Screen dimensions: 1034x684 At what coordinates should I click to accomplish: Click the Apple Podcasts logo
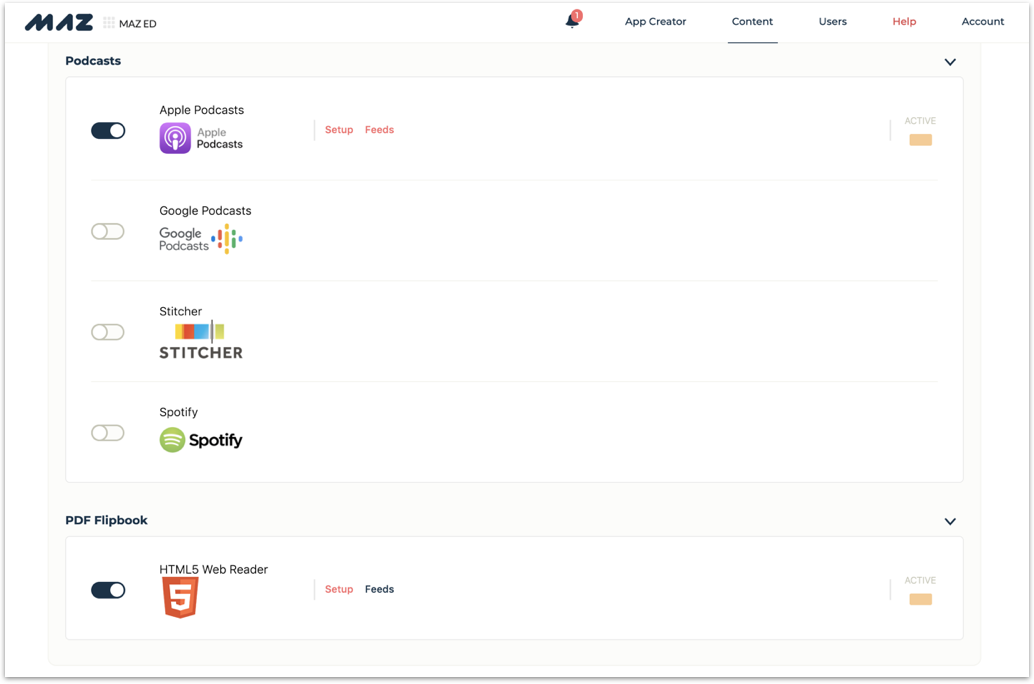click(x=201, y=139)
